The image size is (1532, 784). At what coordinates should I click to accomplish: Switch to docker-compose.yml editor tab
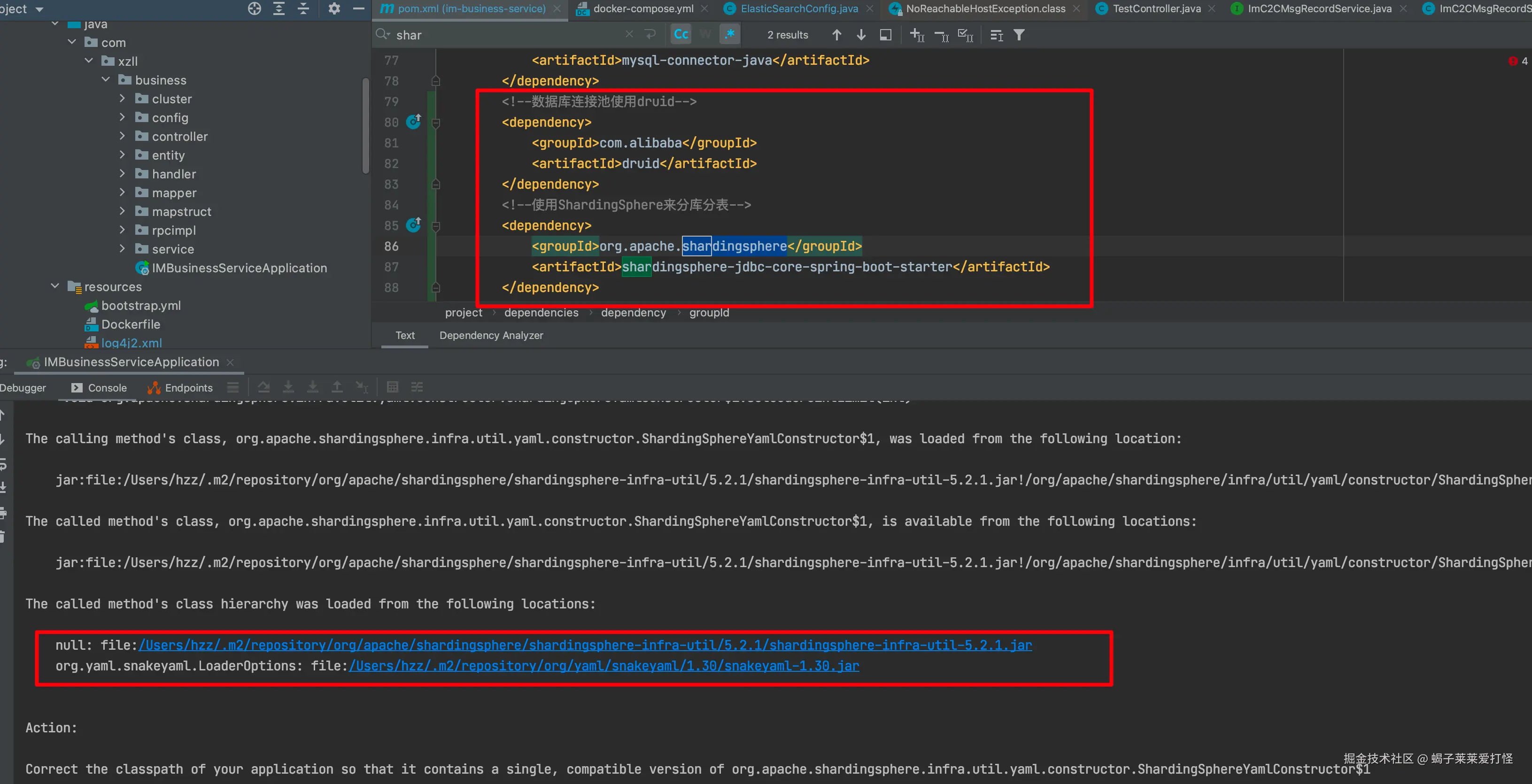[643, 8]
